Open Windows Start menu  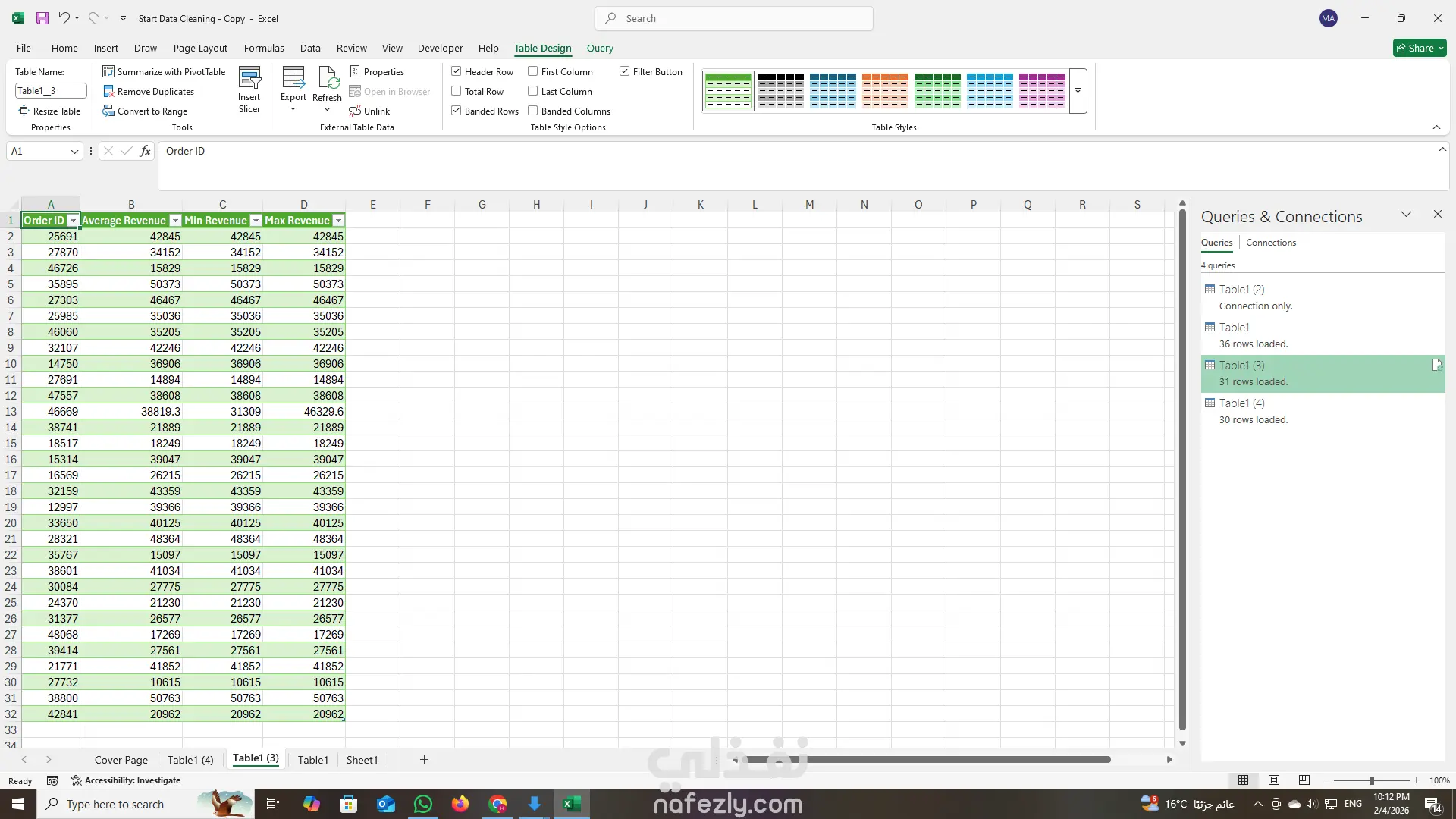click(x=18, y=804)
